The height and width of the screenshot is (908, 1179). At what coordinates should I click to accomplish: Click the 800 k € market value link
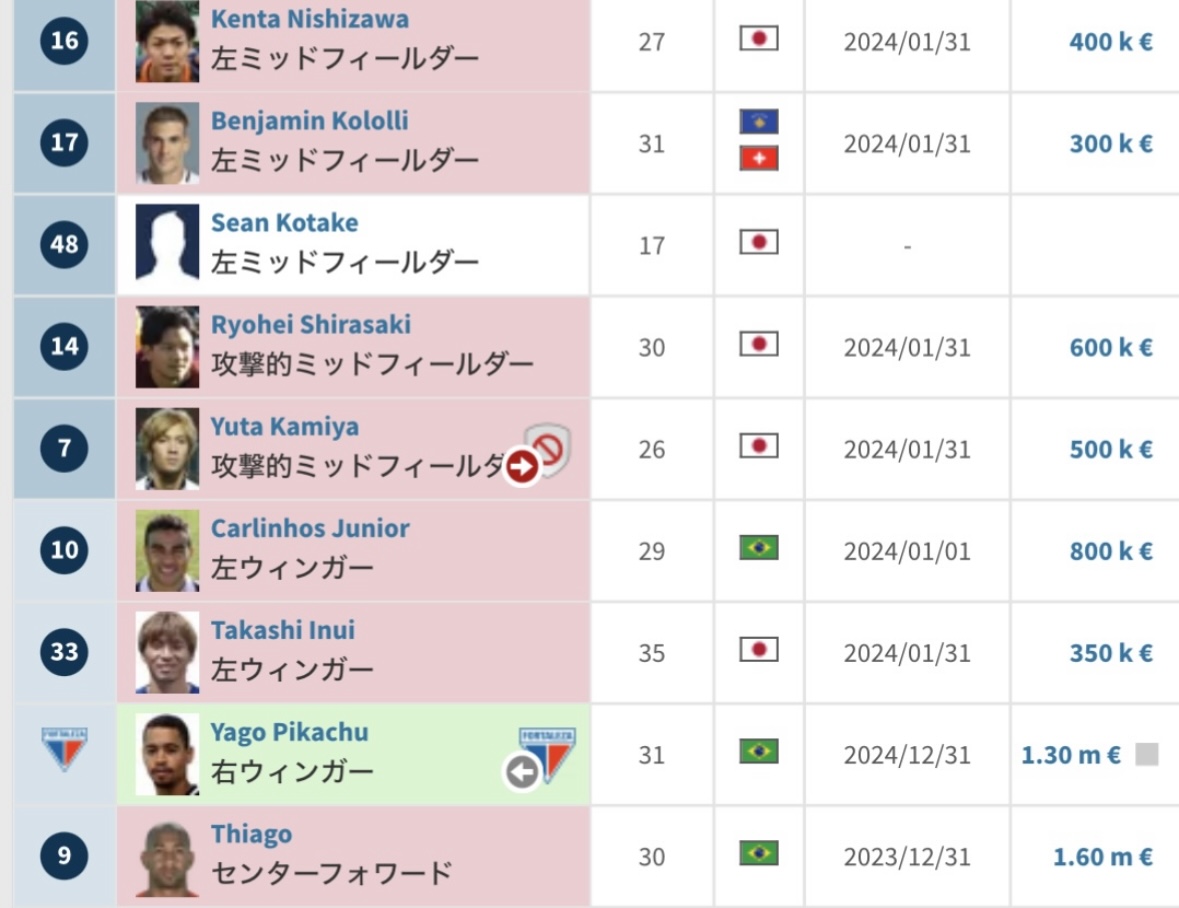click(x=1111, y=551)
